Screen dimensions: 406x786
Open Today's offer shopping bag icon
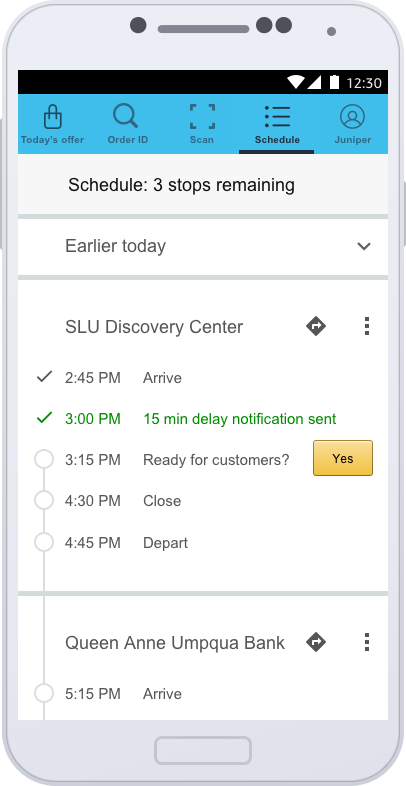(x=53, y=117)
